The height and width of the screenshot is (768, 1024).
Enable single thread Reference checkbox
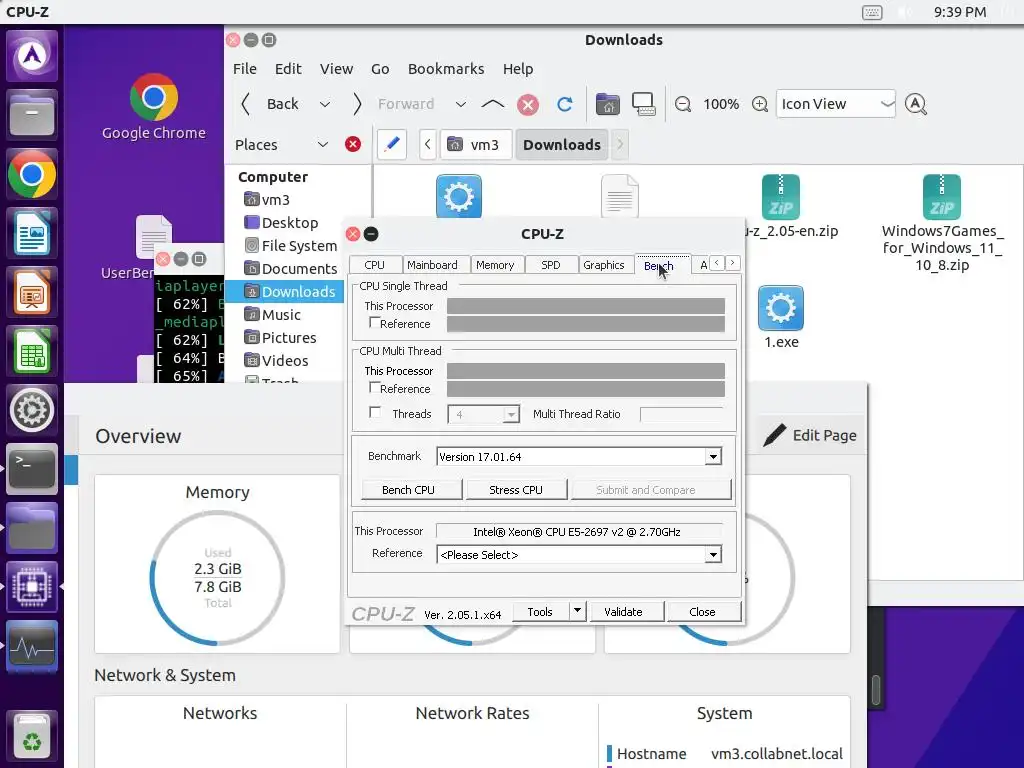coord(375,323)
